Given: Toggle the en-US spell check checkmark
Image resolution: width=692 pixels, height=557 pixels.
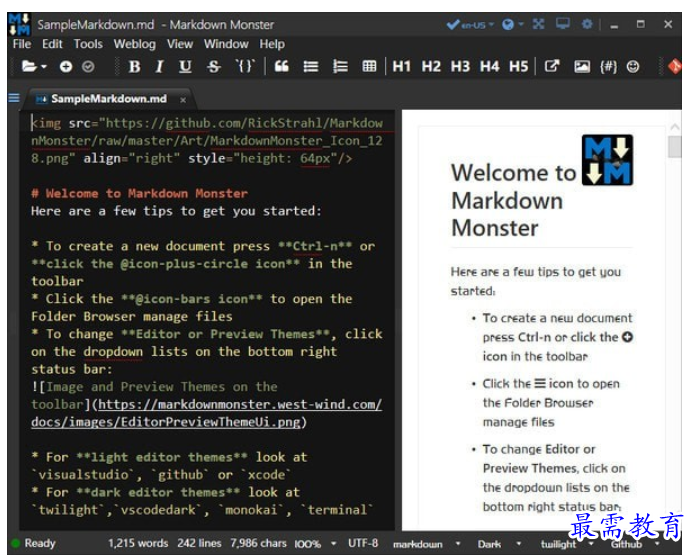Looking at the screenshot, I should pyautogui.click(x=453, y=24).
